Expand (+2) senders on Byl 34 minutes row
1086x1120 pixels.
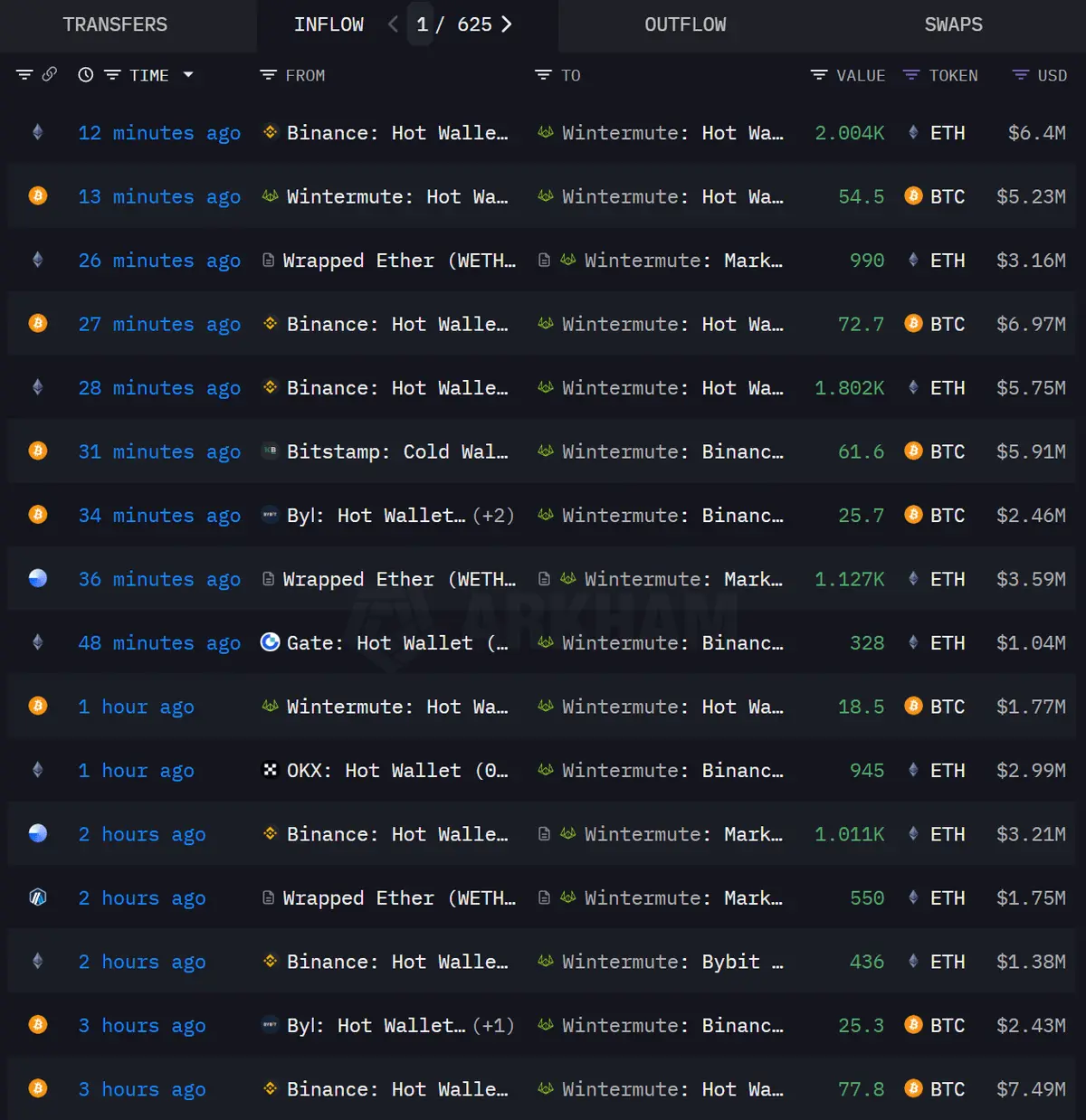coord(492,516)
